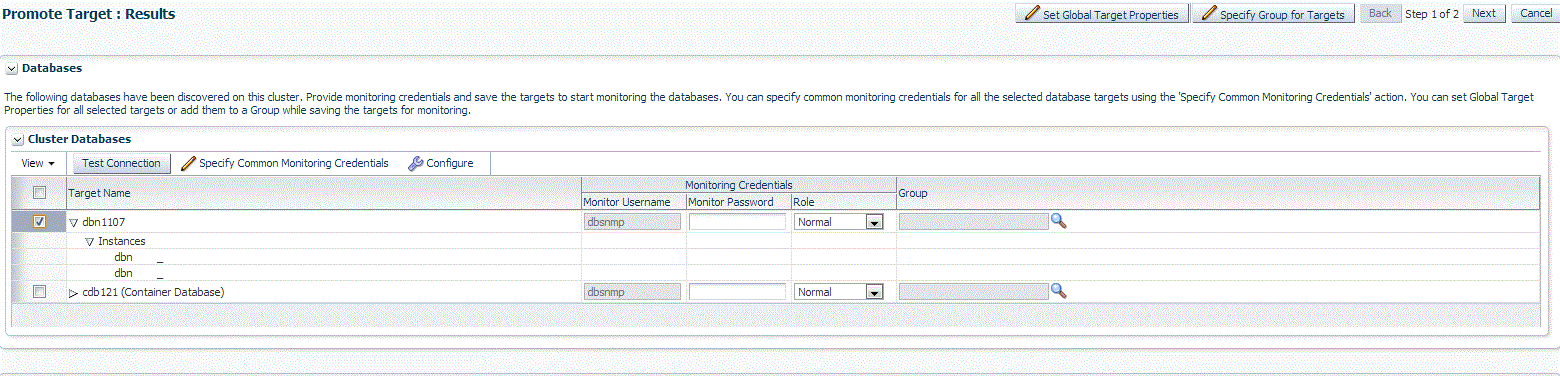Click the Monitor Password field for dbn1107

tap(737, 222)
